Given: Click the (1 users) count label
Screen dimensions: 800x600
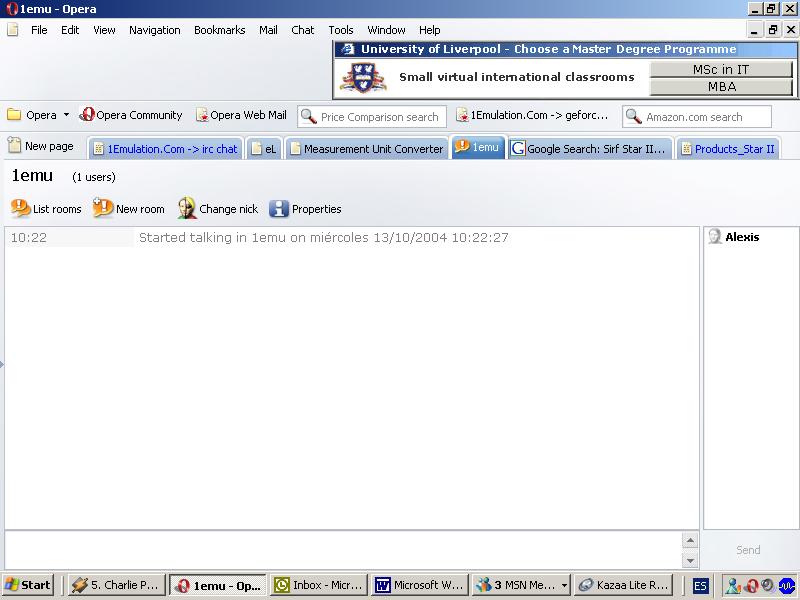Looking at the screenshot, I should [94, 177].
